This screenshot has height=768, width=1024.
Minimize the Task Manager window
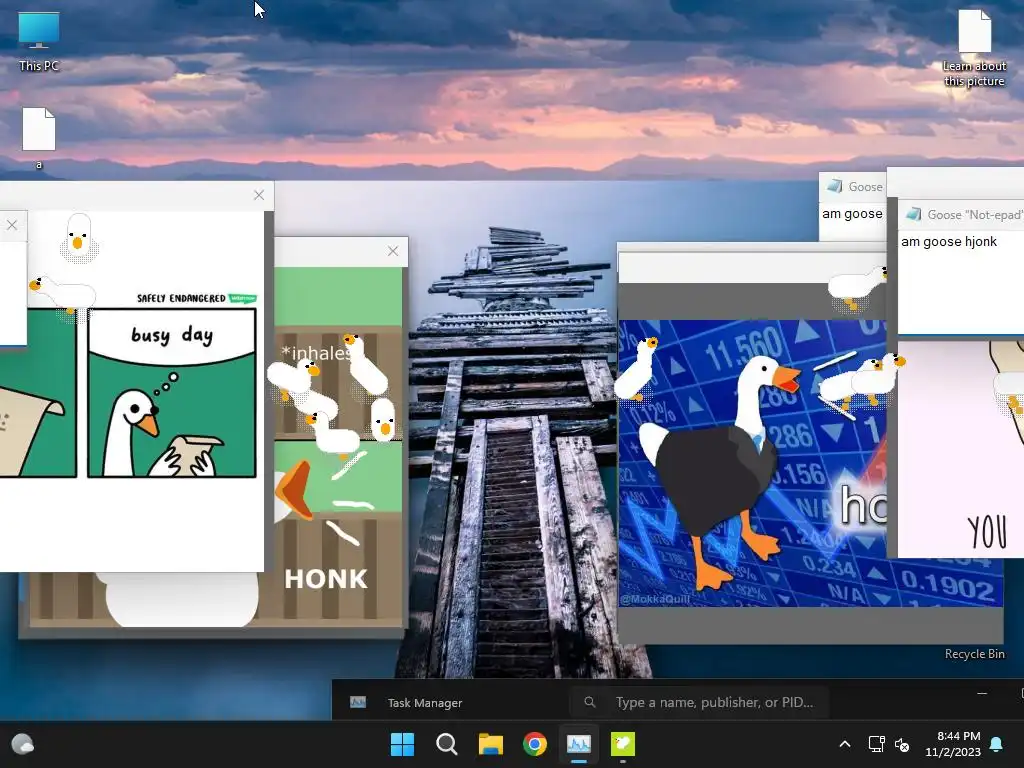tap(982, 693)
